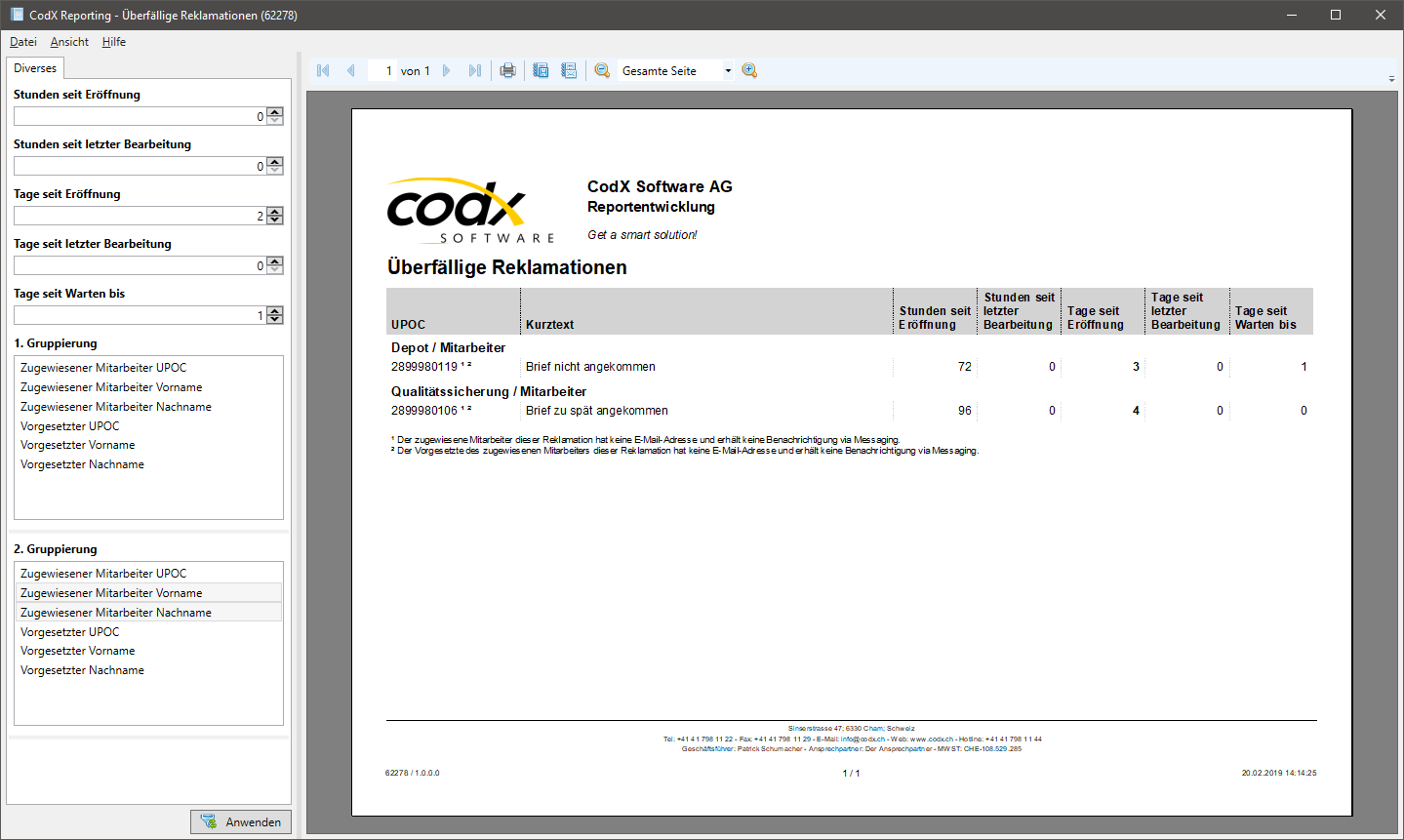Open the Gesamte Seite zoom dropdown
The height and width of the screenshot is (840, 1404).
tap(728, 70)
